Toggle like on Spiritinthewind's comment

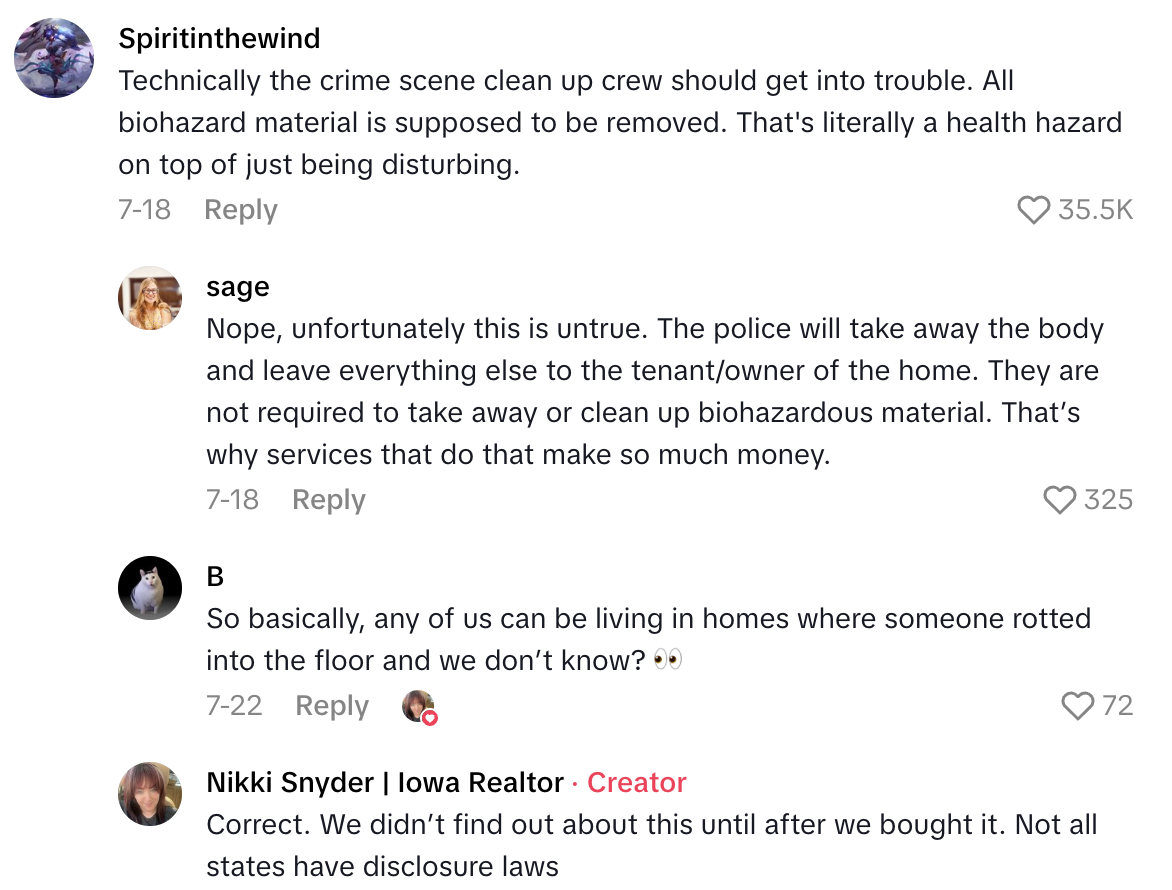coord(1033,210)
